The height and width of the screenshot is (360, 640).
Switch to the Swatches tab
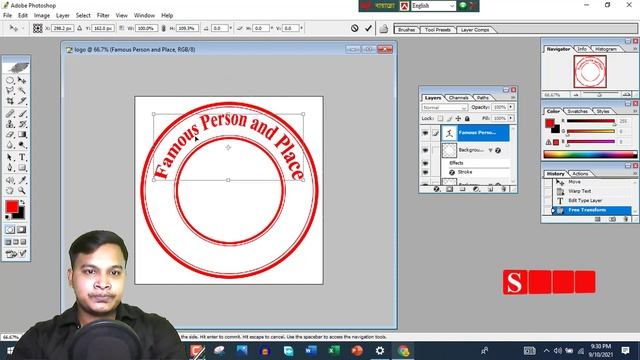(x=578, y=111)
